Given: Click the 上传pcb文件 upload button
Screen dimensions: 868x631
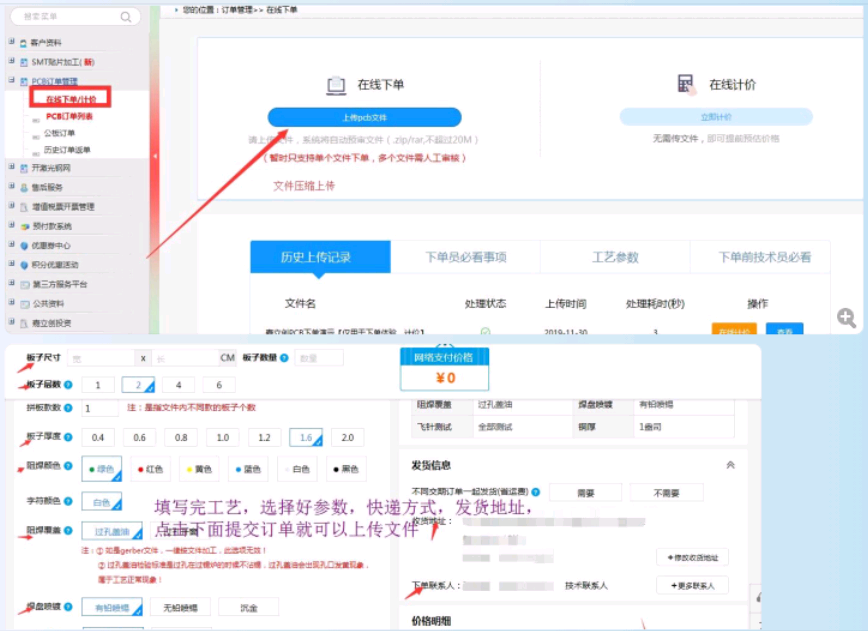Looking at the screenshot, I should click(x=364, y=117).
